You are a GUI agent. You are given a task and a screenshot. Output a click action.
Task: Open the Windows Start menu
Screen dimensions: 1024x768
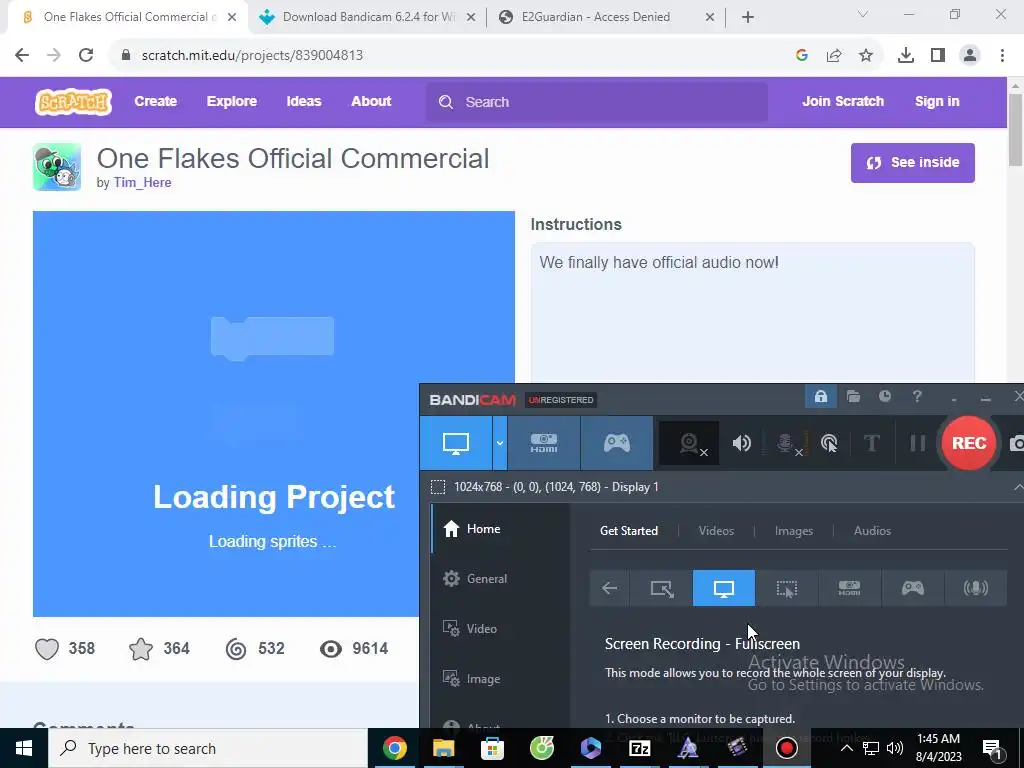click(24, 748)
